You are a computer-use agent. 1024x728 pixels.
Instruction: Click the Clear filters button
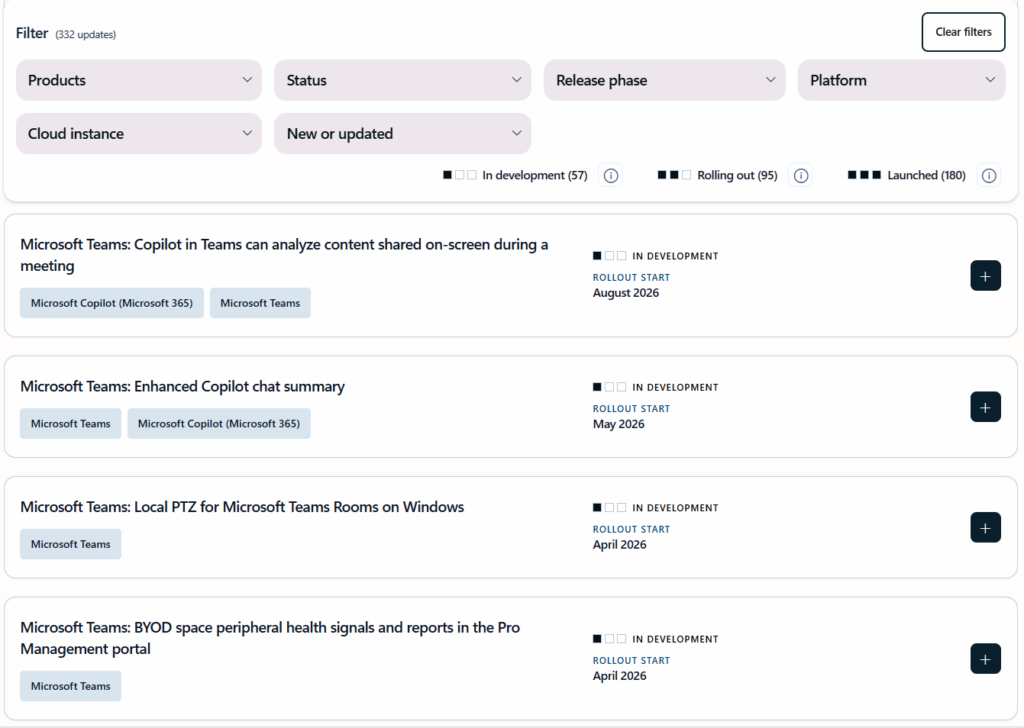click(x=963, y=32)
